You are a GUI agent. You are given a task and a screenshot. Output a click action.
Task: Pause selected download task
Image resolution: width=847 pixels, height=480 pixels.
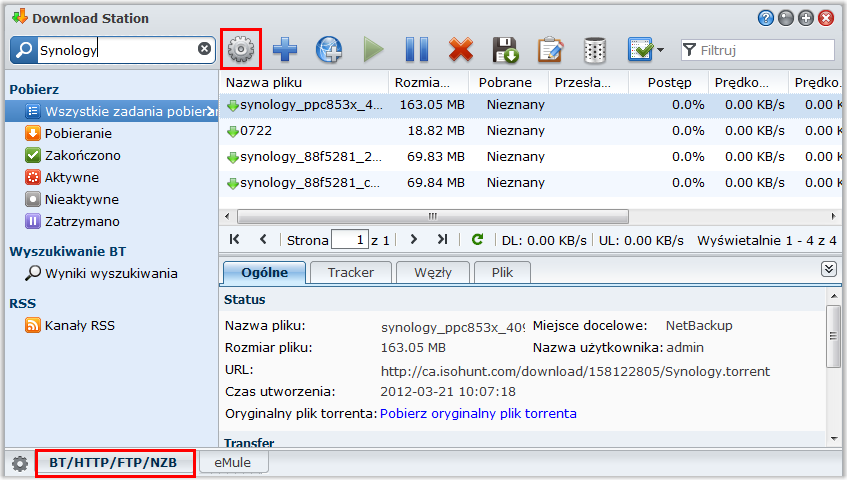[416, 50]
